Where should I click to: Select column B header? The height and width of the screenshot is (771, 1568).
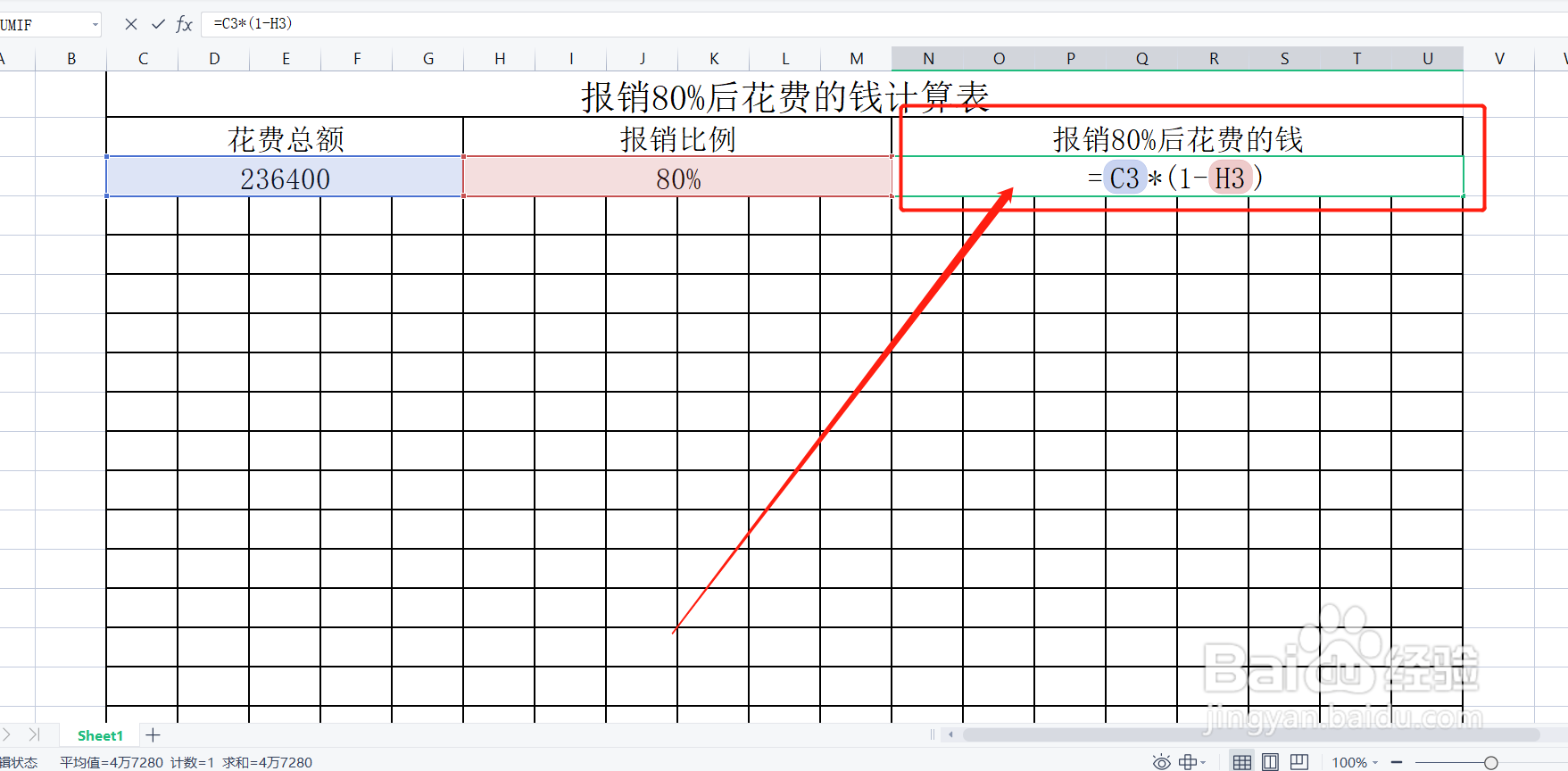(71, 59)
